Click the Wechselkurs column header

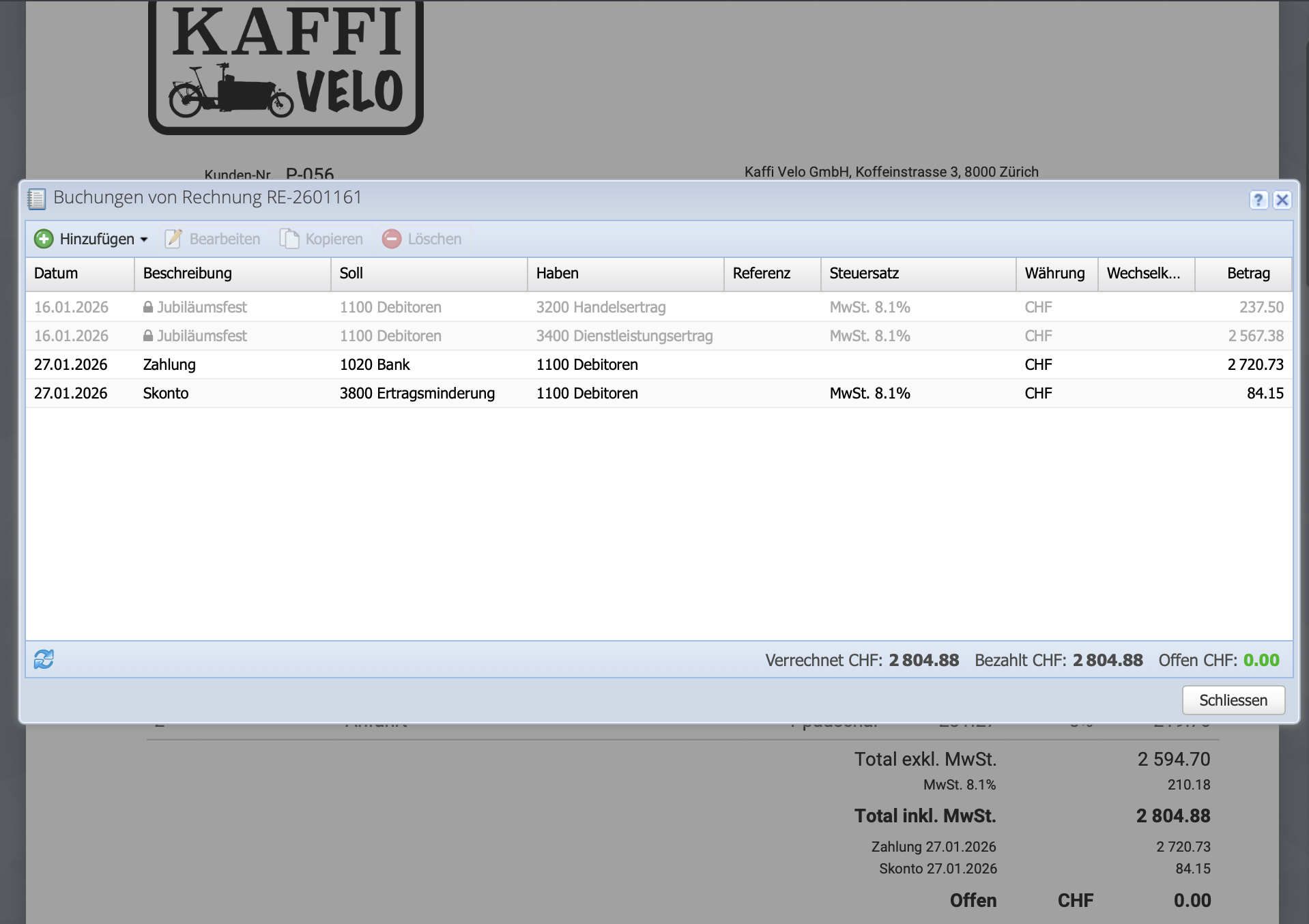coord(1145,274)
